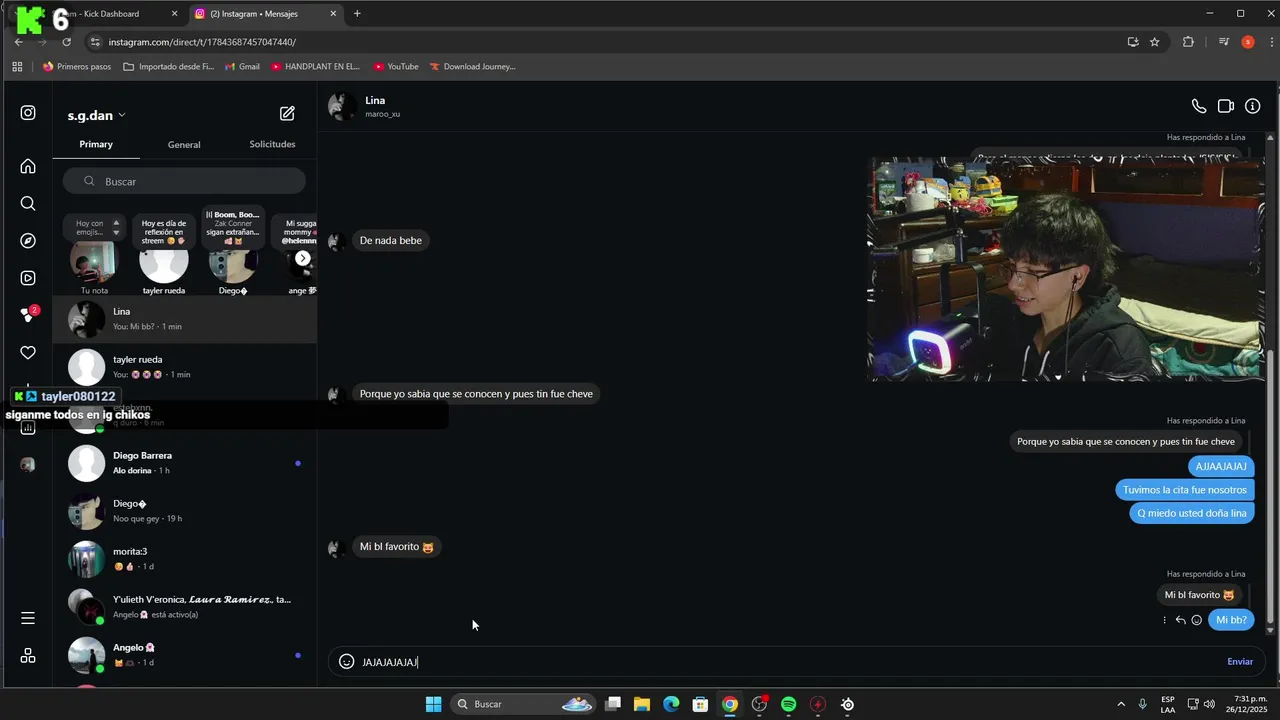
Task: Open the Gmail bookmark
Action: pos(243,67)
